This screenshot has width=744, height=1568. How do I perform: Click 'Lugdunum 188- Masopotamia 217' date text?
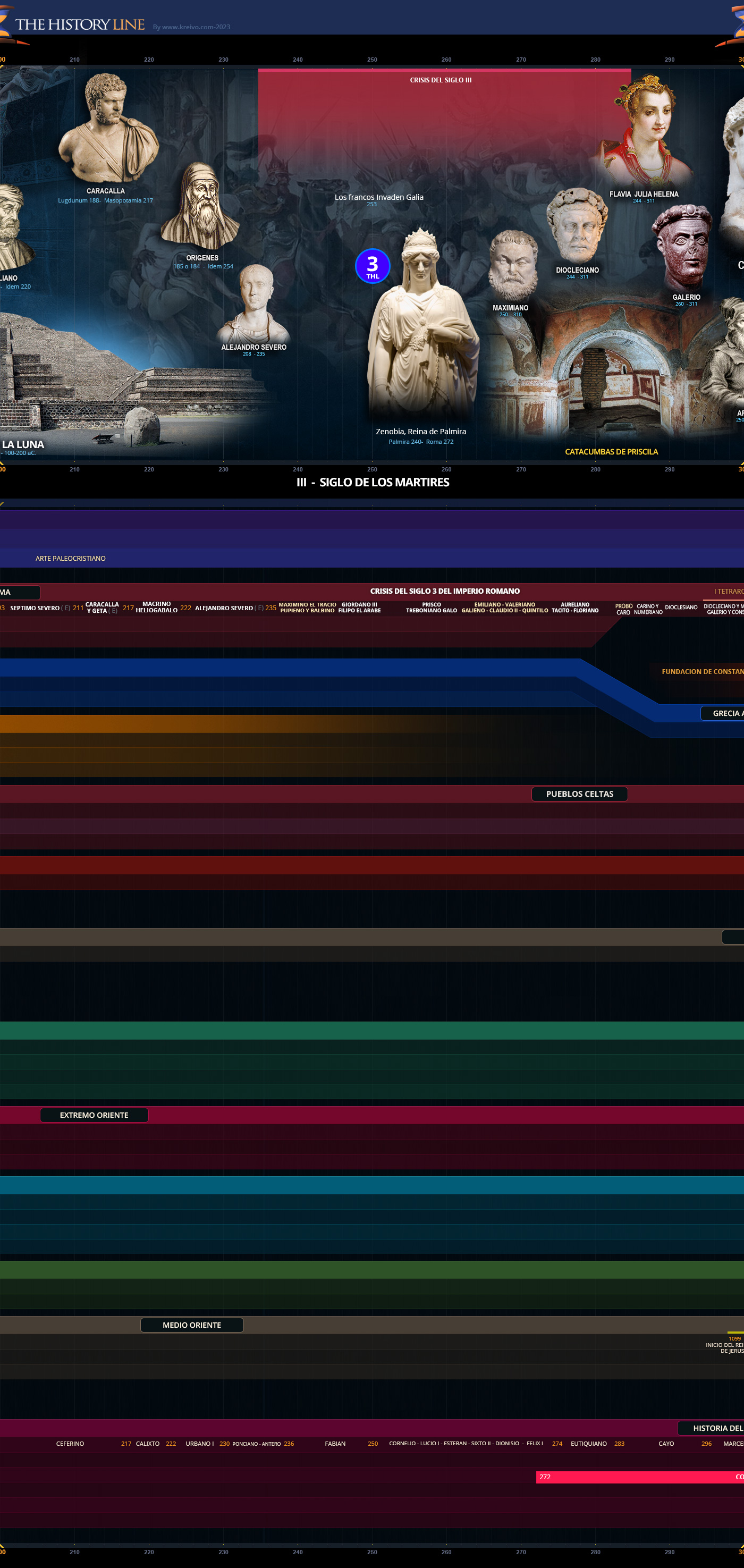click(105, 200)
